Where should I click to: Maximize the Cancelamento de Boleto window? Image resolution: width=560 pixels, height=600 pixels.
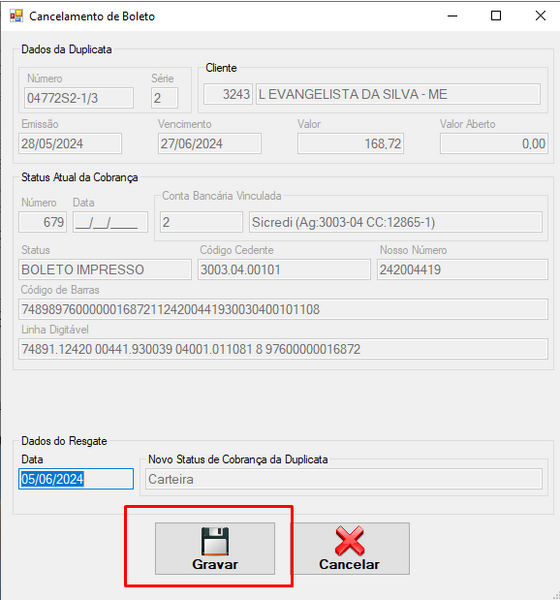point(496,16)
